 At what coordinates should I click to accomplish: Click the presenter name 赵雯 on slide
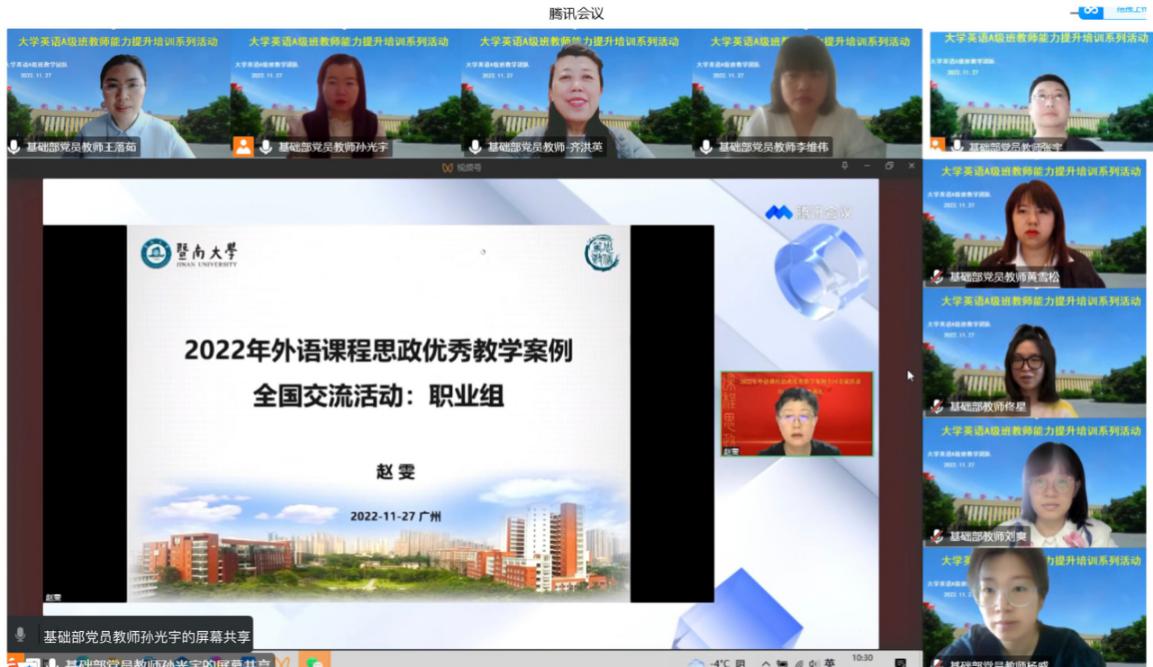[396, 471]
